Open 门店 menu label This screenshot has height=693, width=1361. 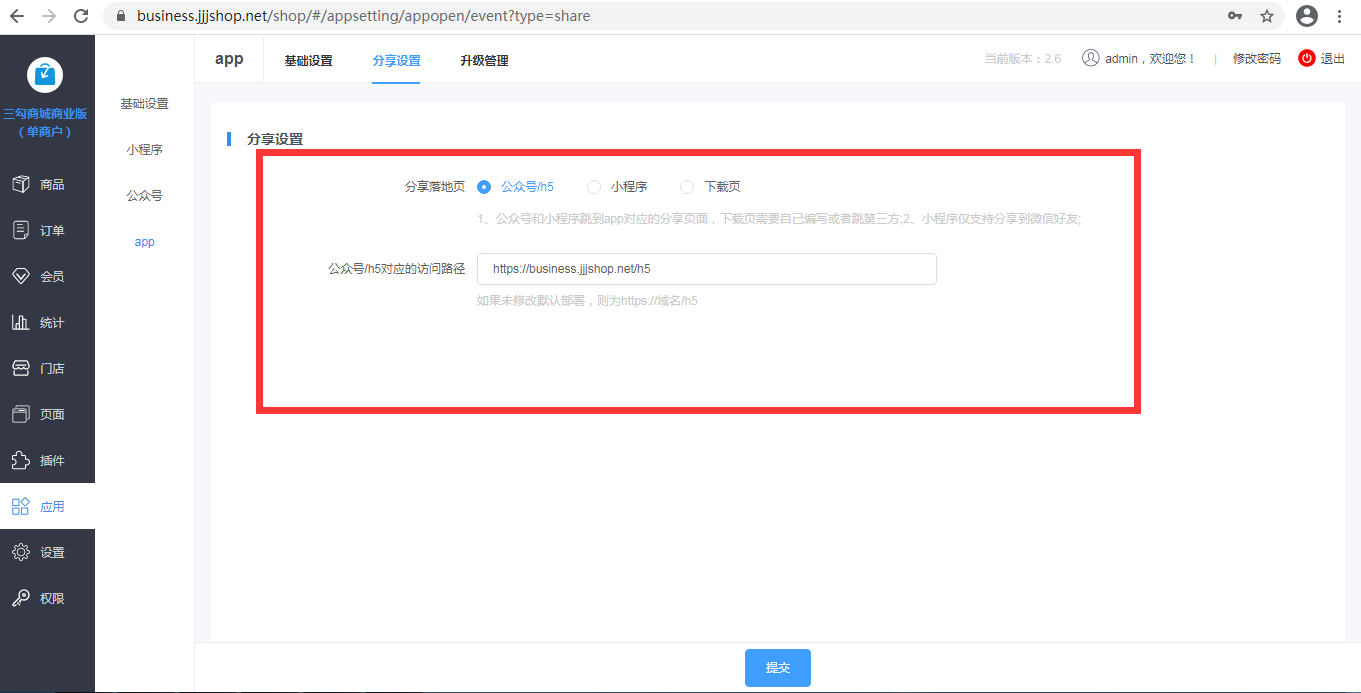tap(52, 368)
